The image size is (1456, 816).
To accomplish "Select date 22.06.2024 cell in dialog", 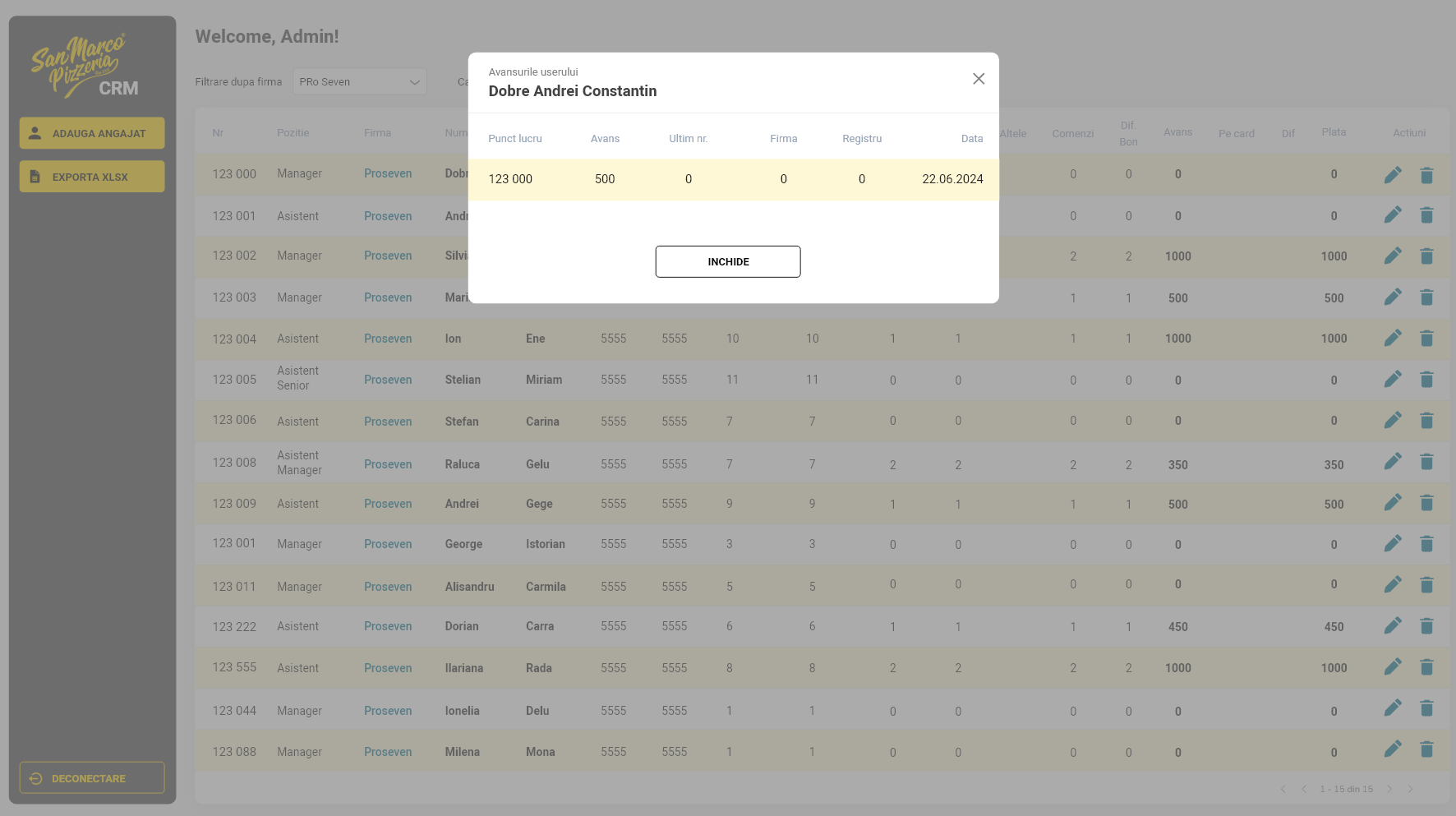I will click(x=952, y=179).
